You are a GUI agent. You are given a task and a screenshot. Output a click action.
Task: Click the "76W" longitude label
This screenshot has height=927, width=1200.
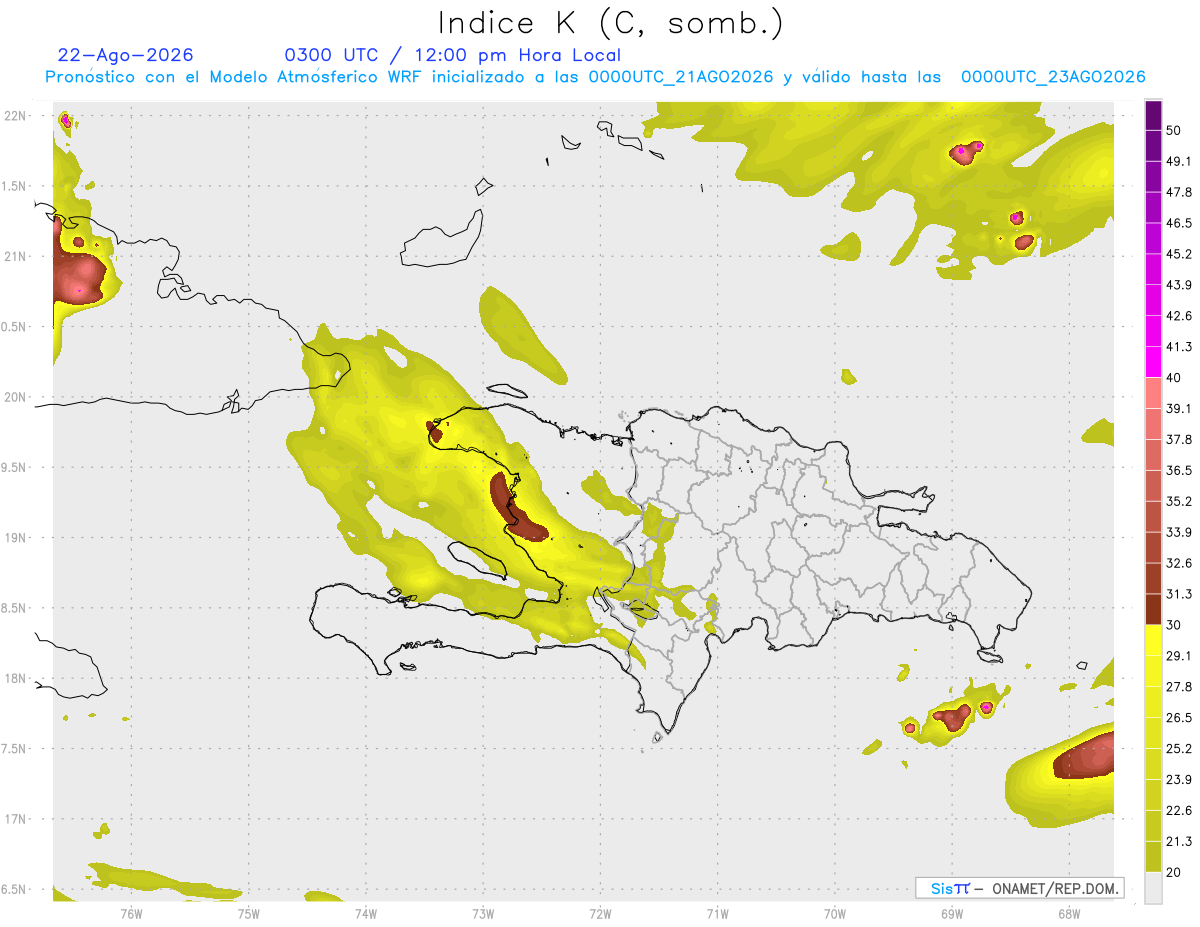click(x=130, y=913)
